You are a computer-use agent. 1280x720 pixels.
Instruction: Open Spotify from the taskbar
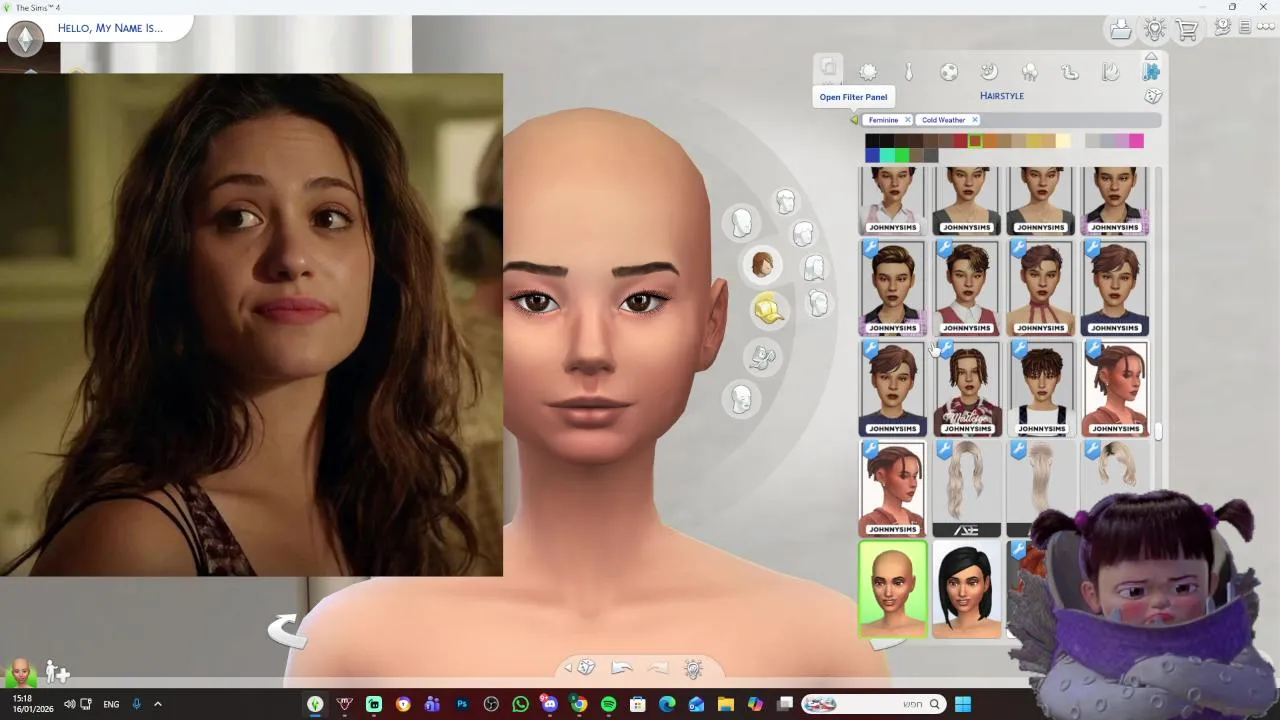pos(608,704)
